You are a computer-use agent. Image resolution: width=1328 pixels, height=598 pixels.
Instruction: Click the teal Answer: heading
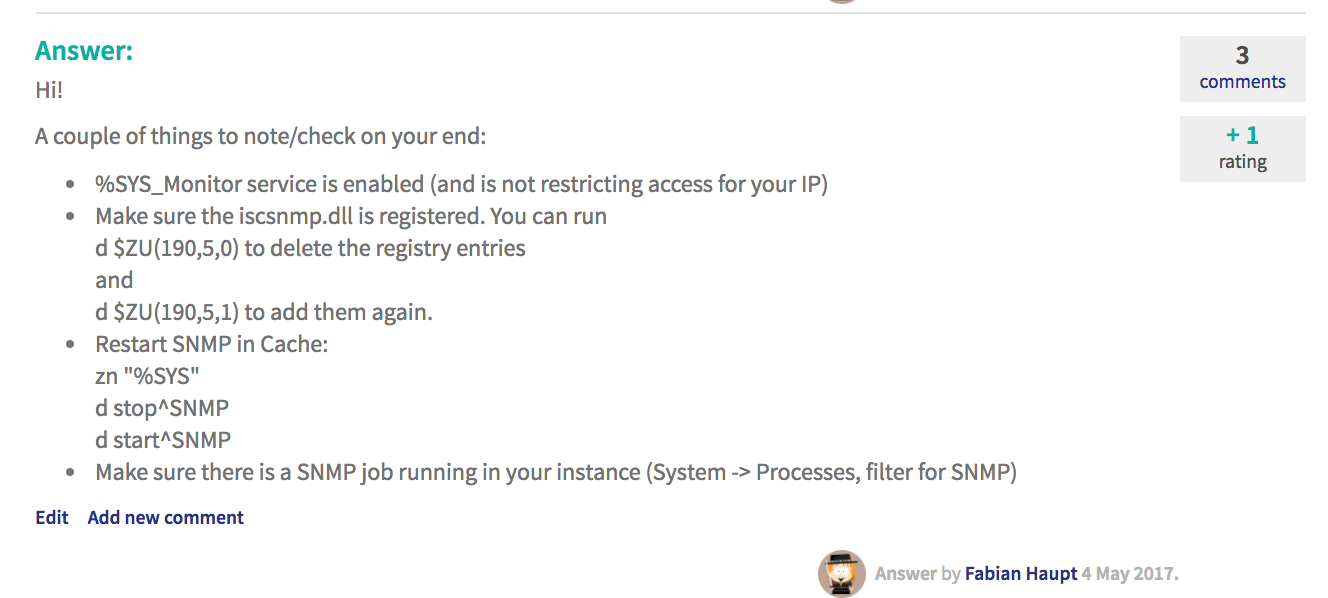(84, 51)
